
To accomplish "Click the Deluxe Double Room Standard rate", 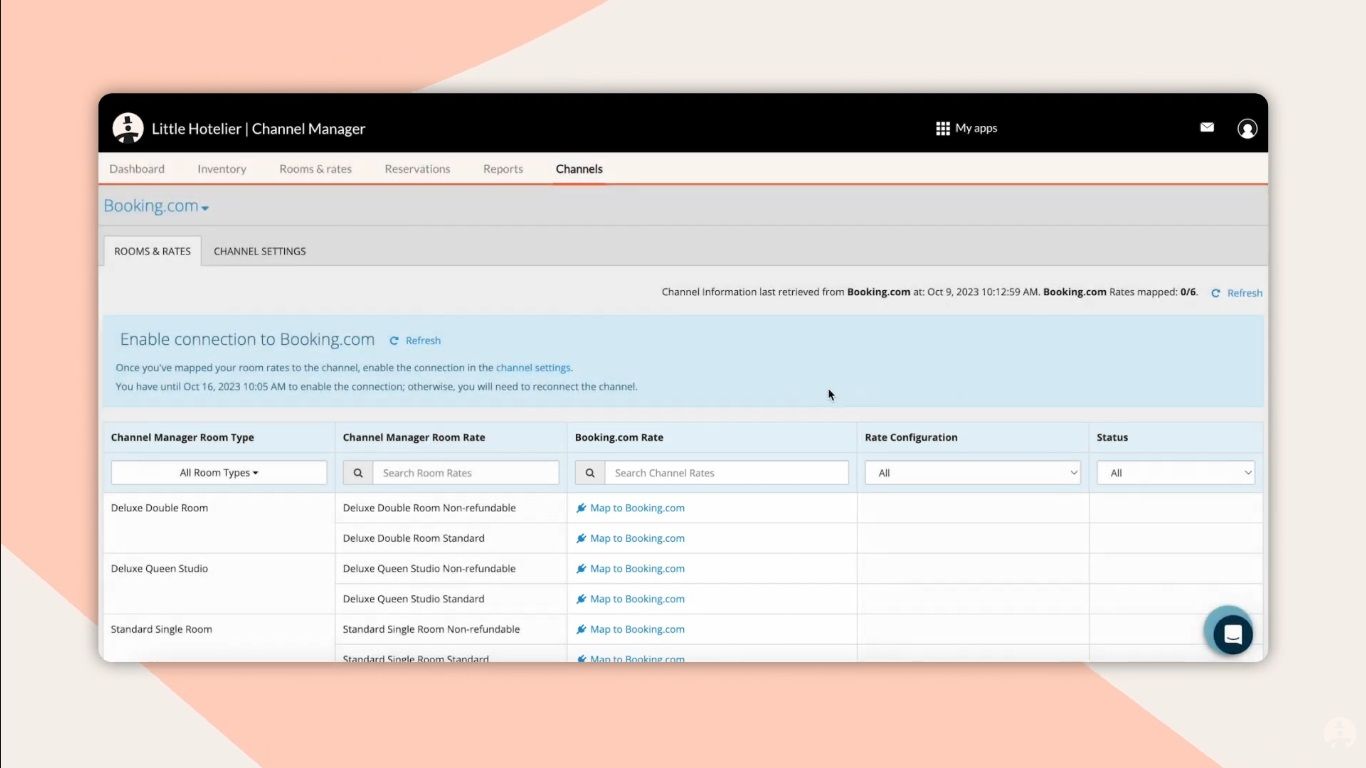I will [414, 538].
